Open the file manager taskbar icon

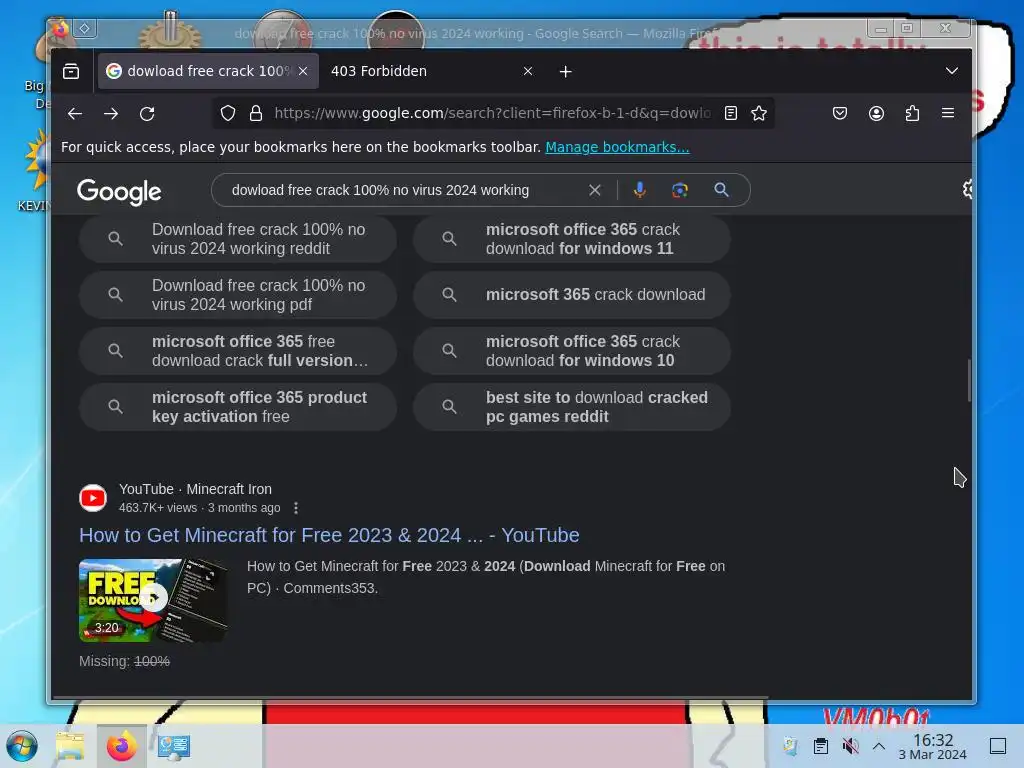70,746
